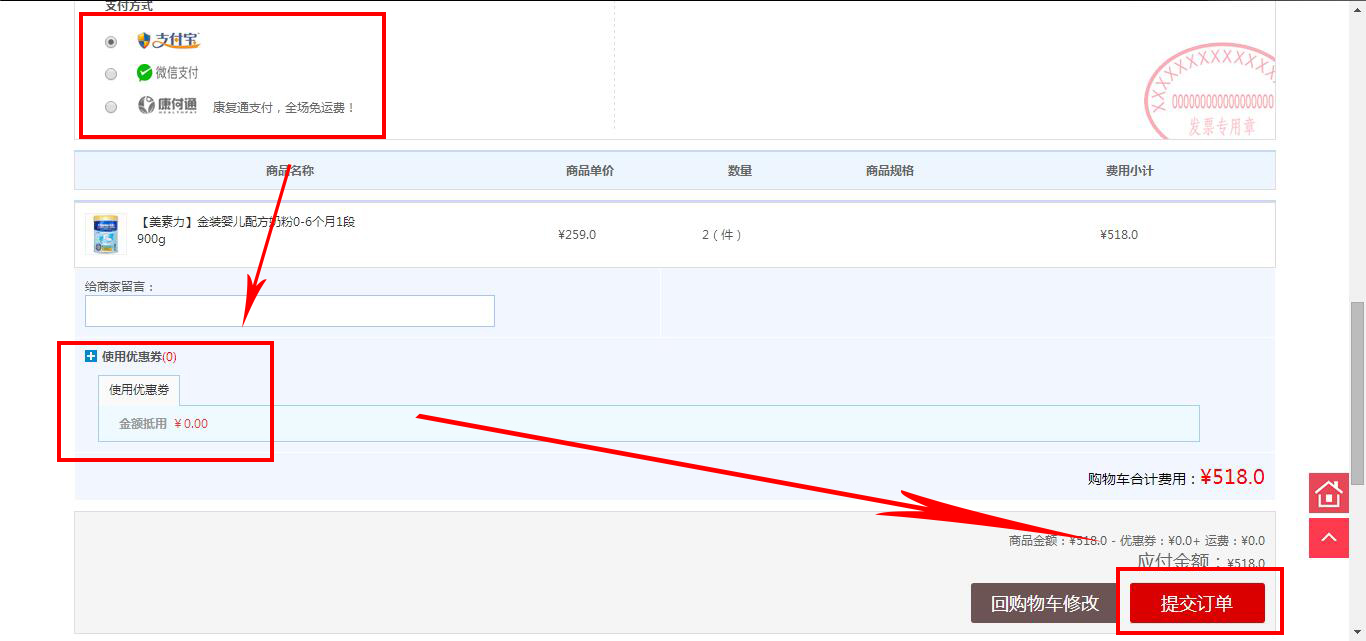Open the 美素力 infant formula product name
The height and width of the screenshot is (641, 1366).
(246, 230)
